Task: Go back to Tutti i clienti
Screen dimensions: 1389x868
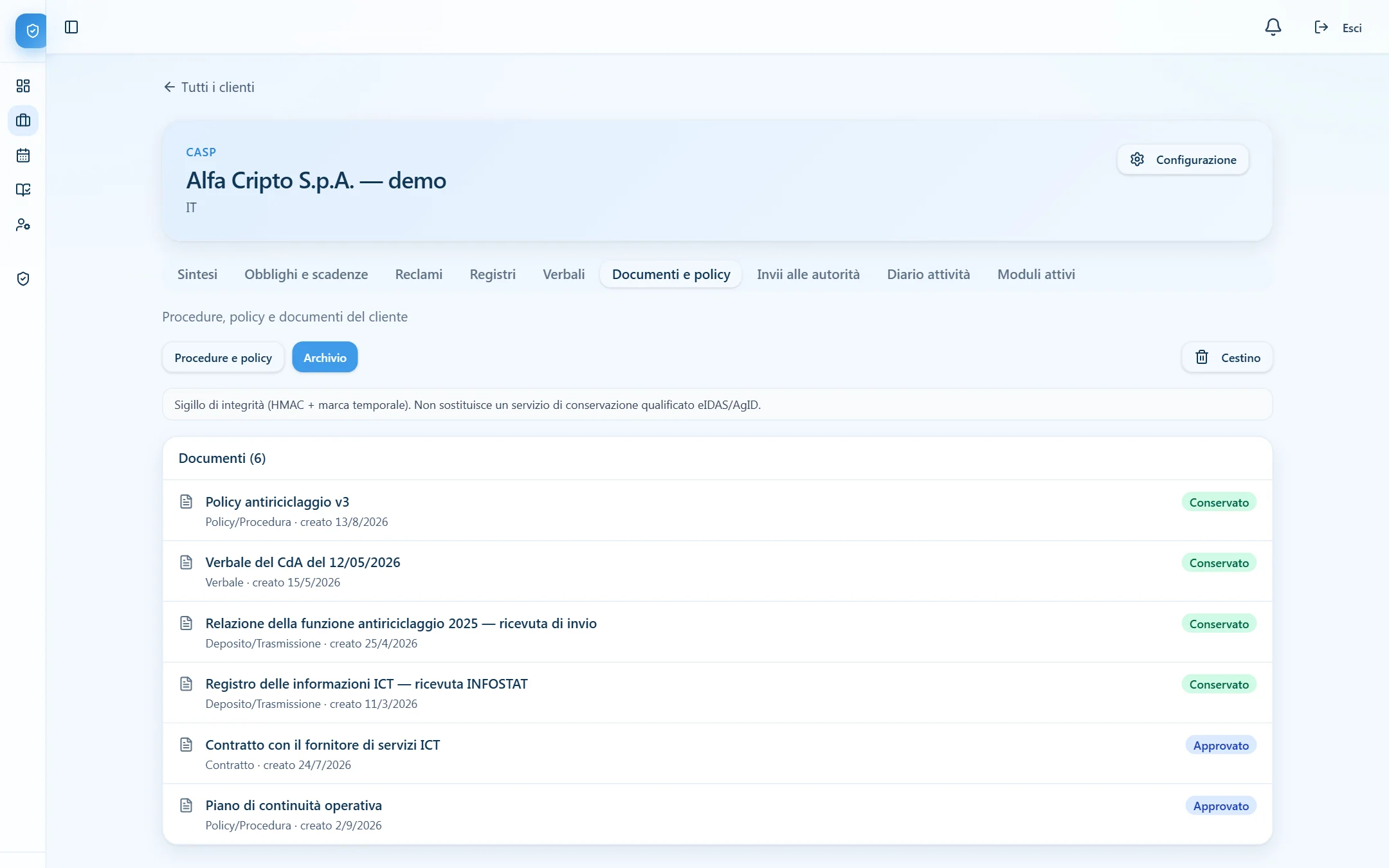Action: [209, 87]
